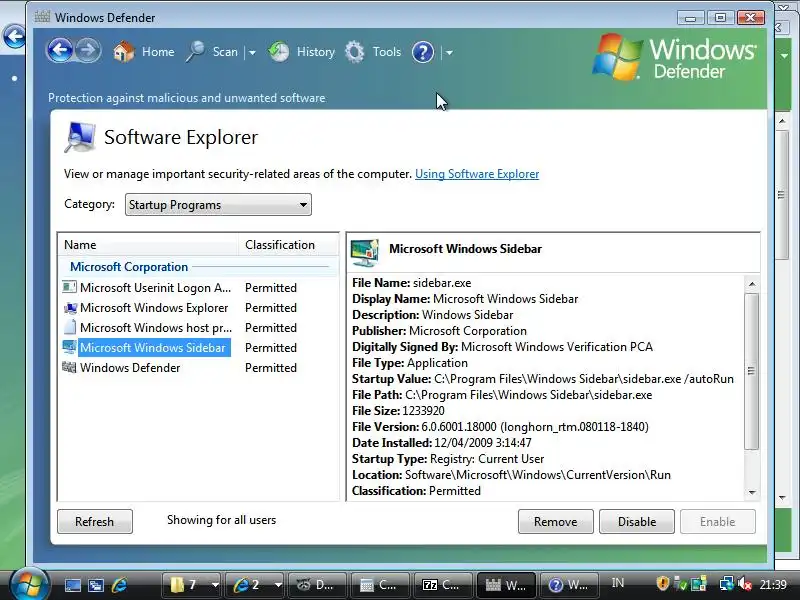Click the Windows Explorer entry icon
Viewport: 800px width, 600px height.
(69, 308)
